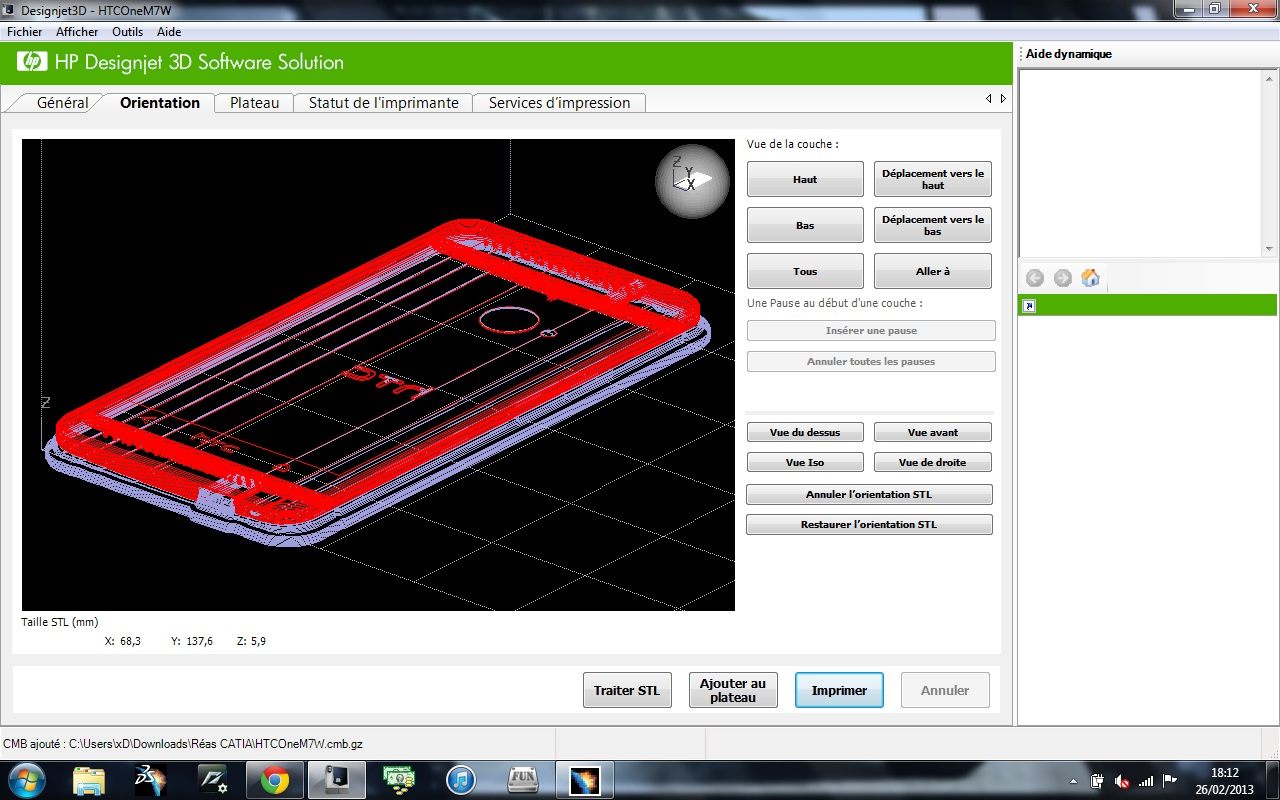
Task: Click Déplacement vers le bas
Action: (933, 225)
